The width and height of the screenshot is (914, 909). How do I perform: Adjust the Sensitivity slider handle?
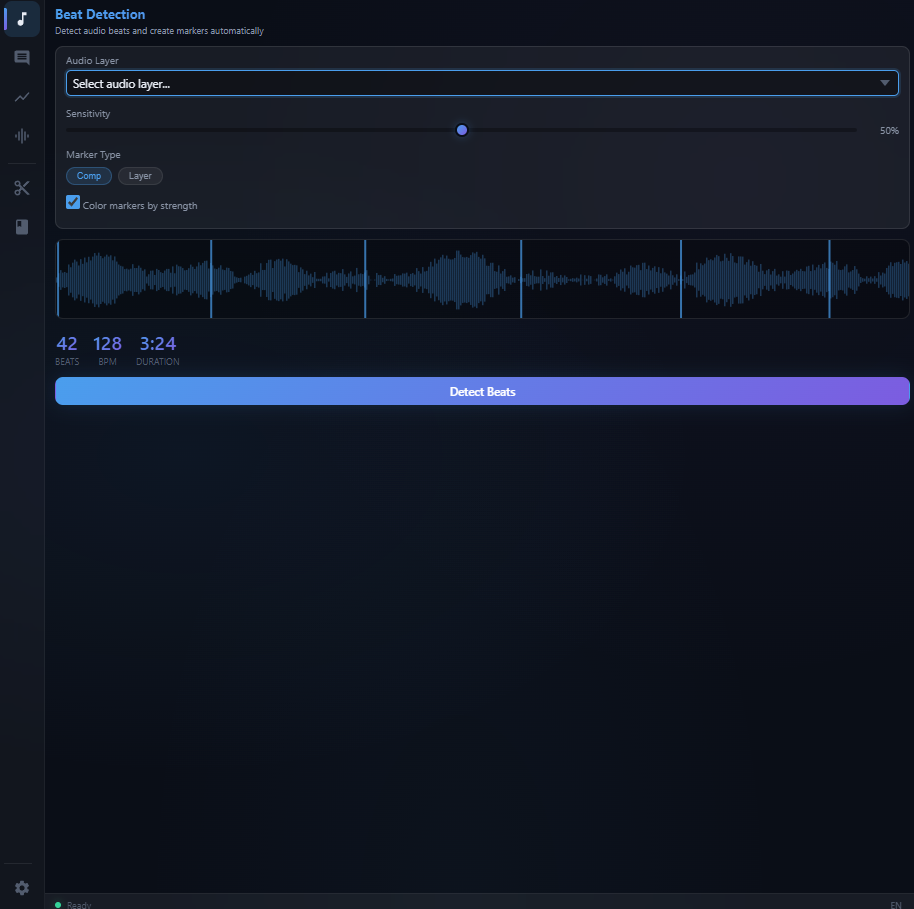[x=462, y=130]
